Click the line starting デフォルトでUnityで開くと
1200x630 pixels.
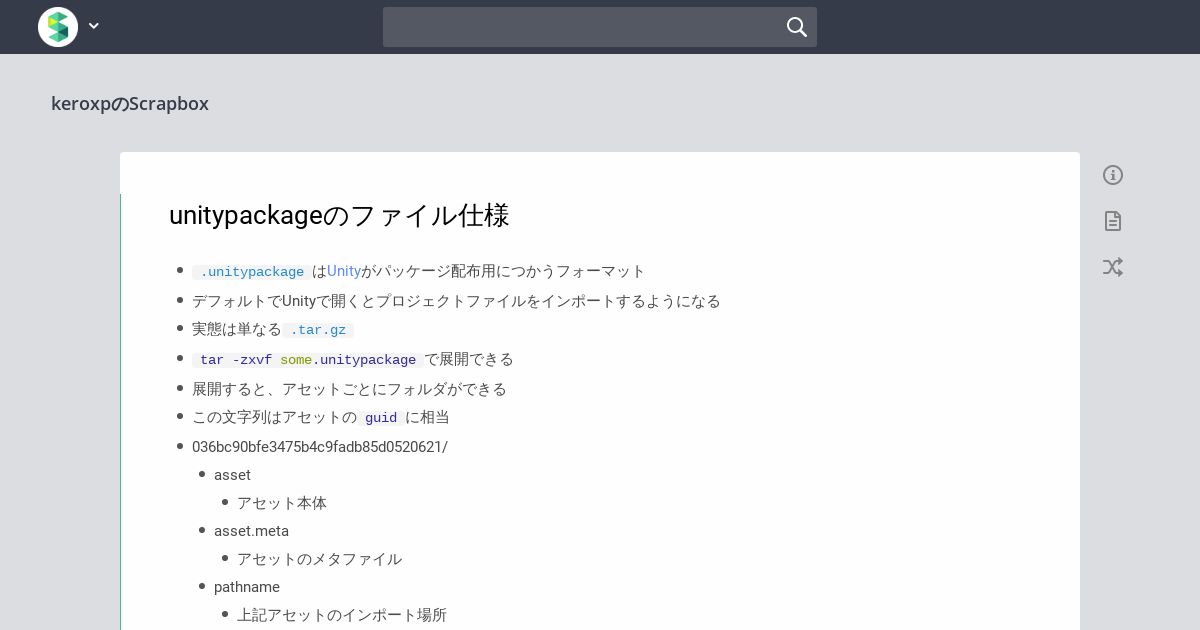[x=456, y=301]
